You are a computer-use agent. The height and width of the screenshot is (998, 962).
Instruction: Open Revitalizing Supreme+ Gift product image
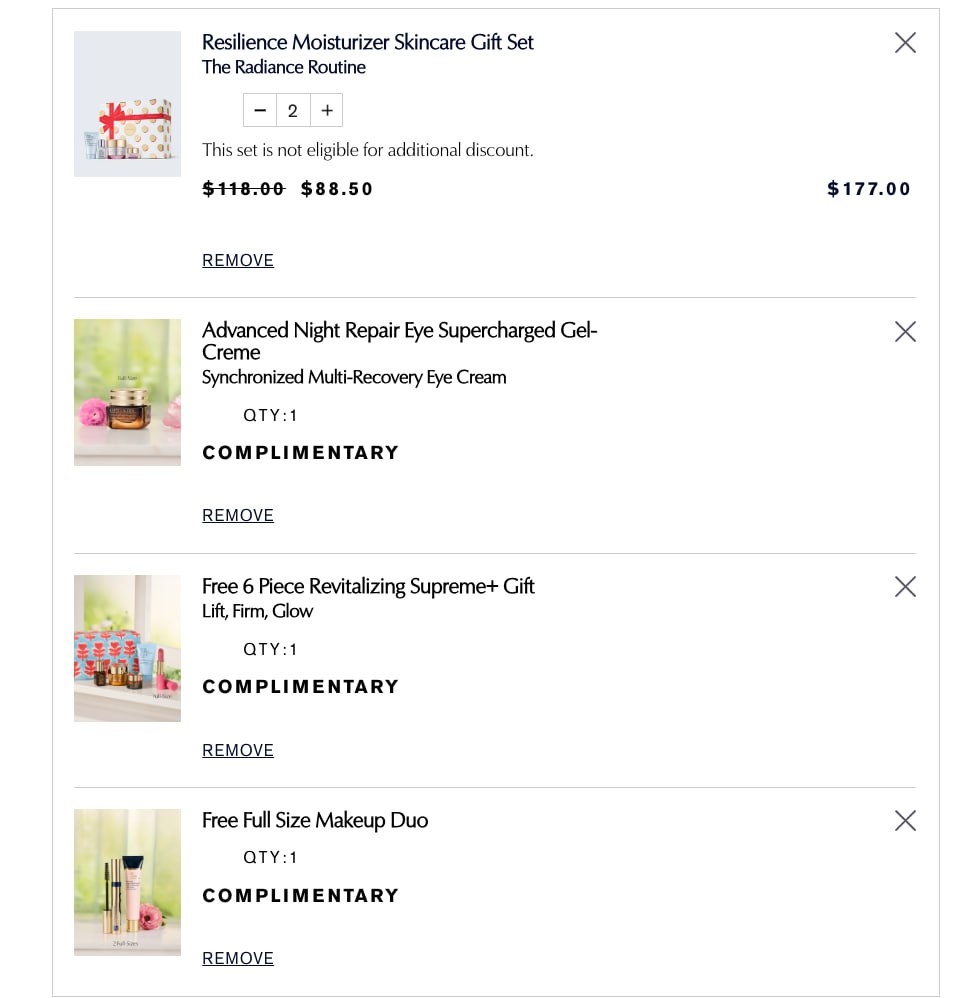point(128,648)
